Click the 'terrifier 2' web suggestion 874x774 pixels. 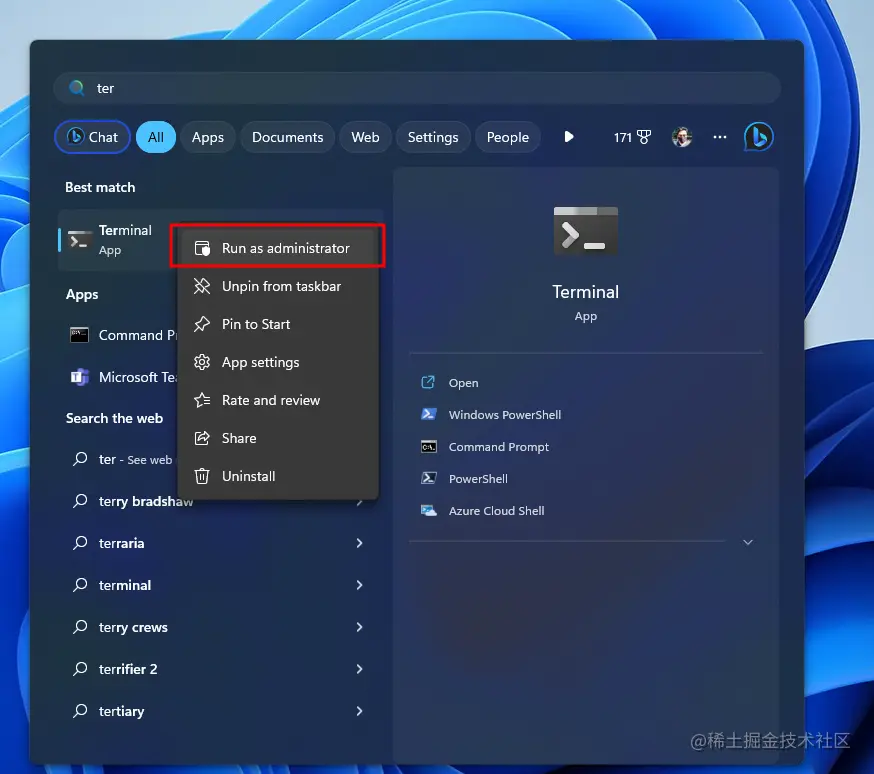(220, 669)
